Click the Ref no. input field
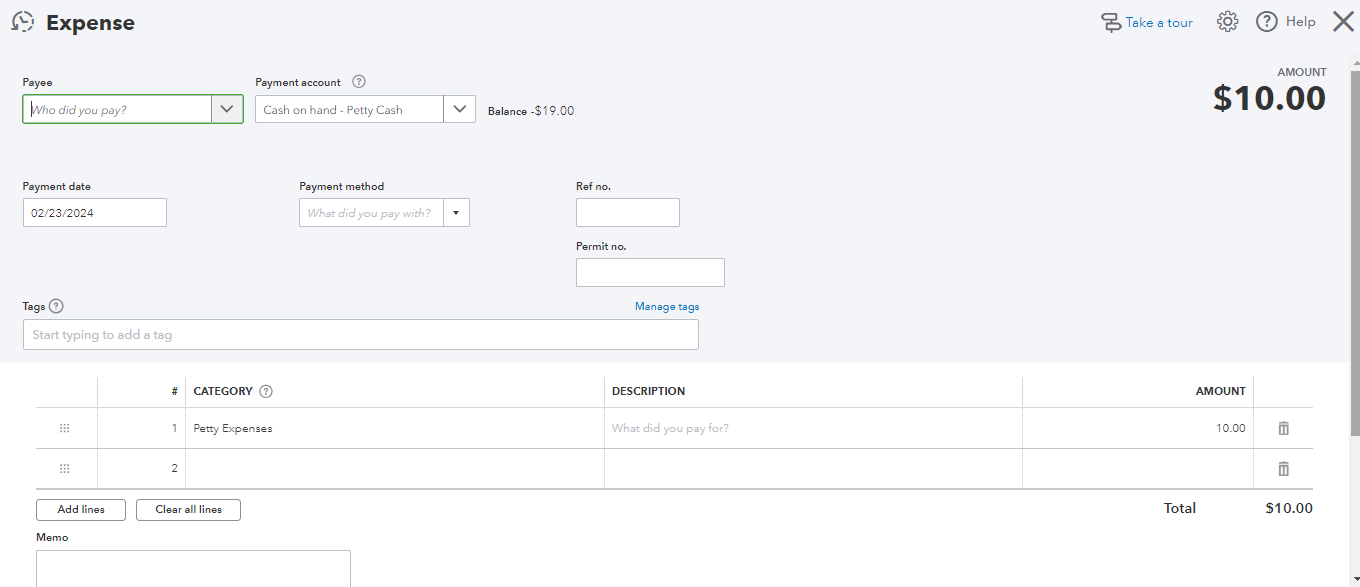 point(627,213)
